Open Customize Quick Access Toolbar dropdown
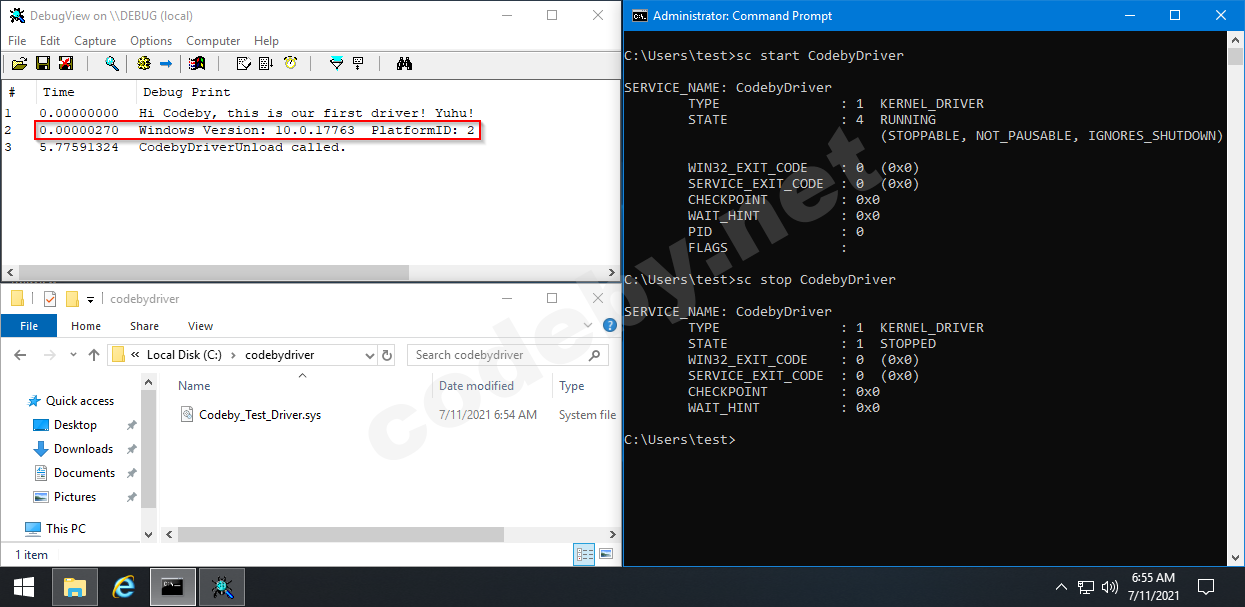Image resolution: width=1245 pixels, height=607 pixels. click(x=90, y=299)
